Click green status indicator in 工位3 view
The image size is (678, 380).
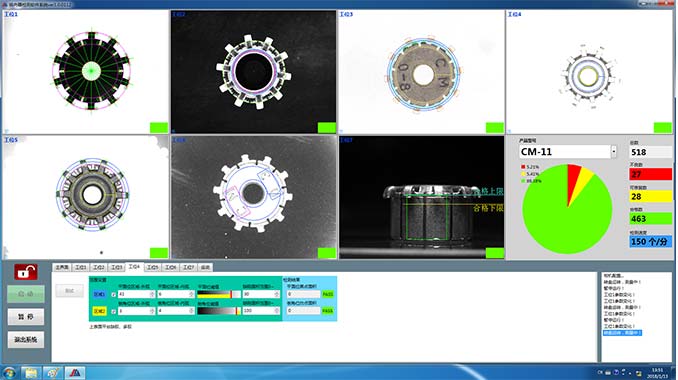point(495,128)
